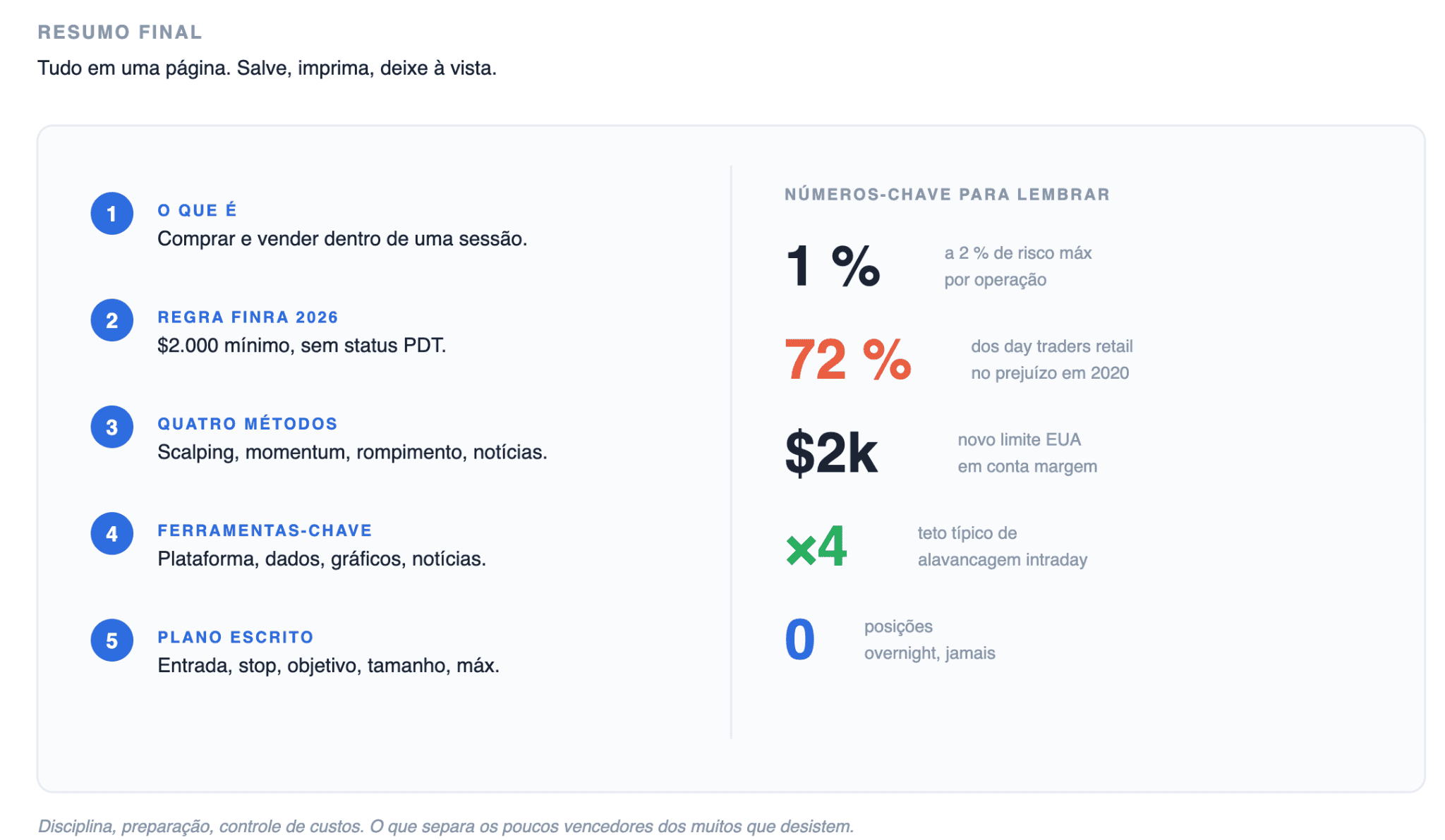
Task: Click the italic footer sentence starting "Disciplina"
Action: click(446, 826)
